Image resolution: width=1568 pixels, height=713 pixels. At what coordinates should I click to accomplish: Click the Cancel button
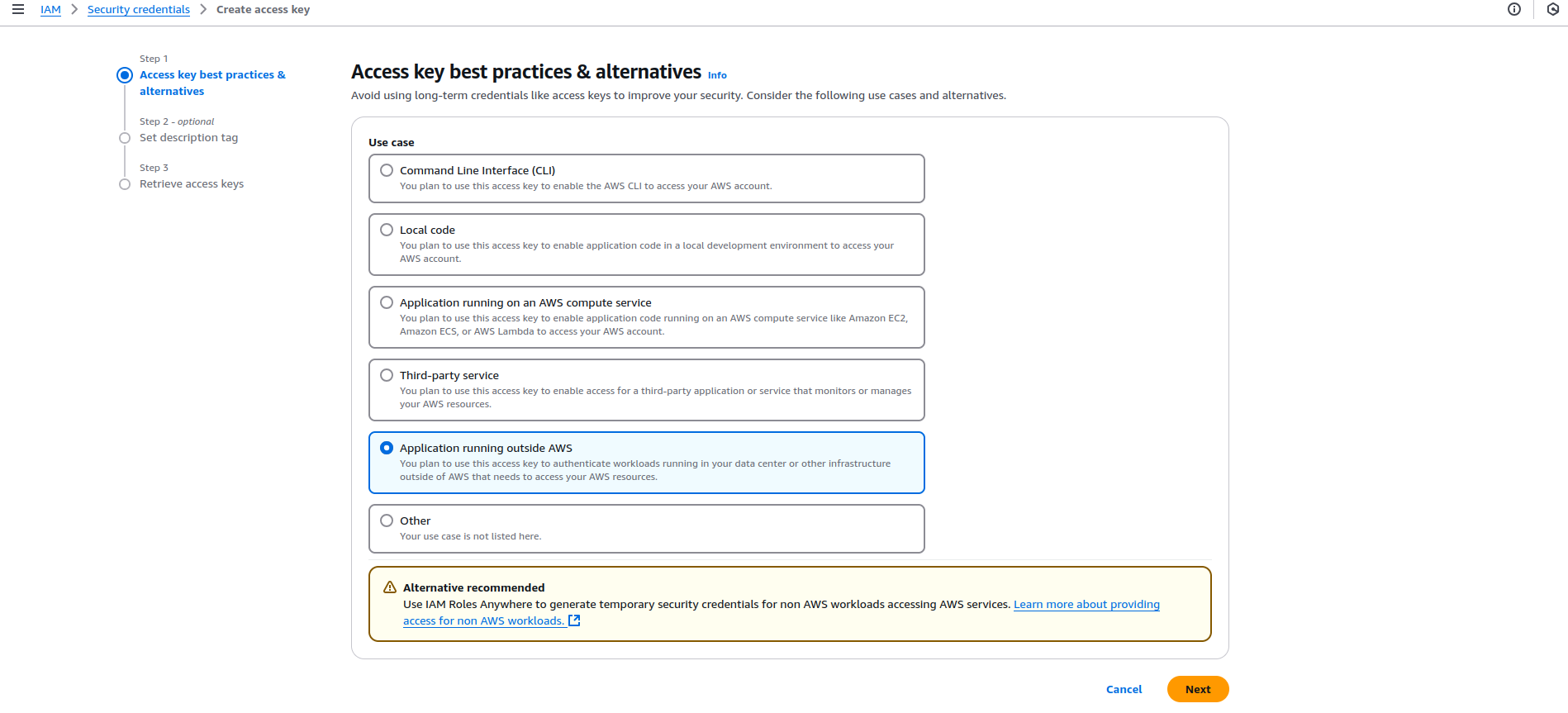point(1124,689)
